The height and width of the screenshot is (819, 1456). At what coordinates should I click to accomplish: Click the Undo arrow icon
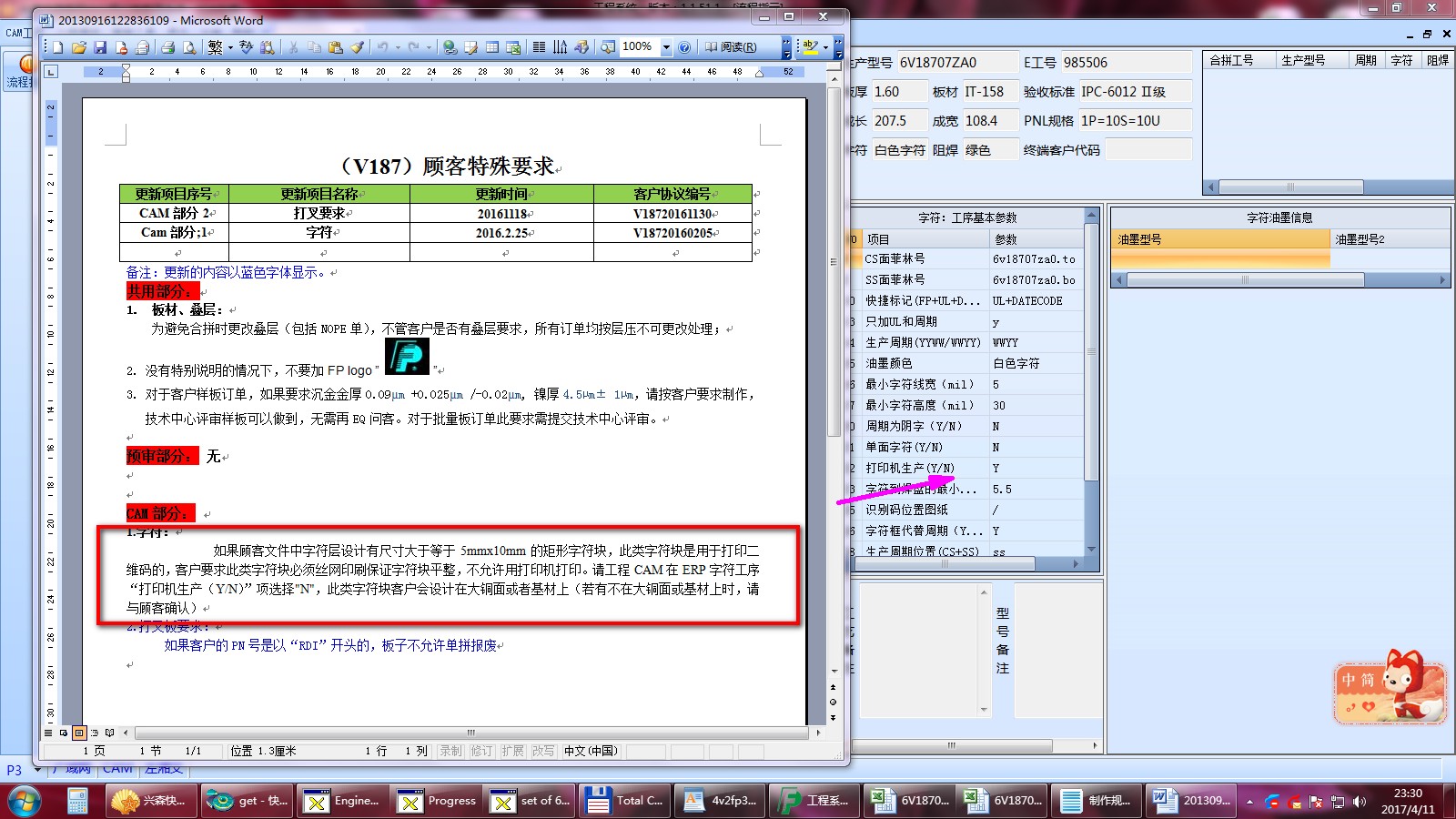pos(383,47)
